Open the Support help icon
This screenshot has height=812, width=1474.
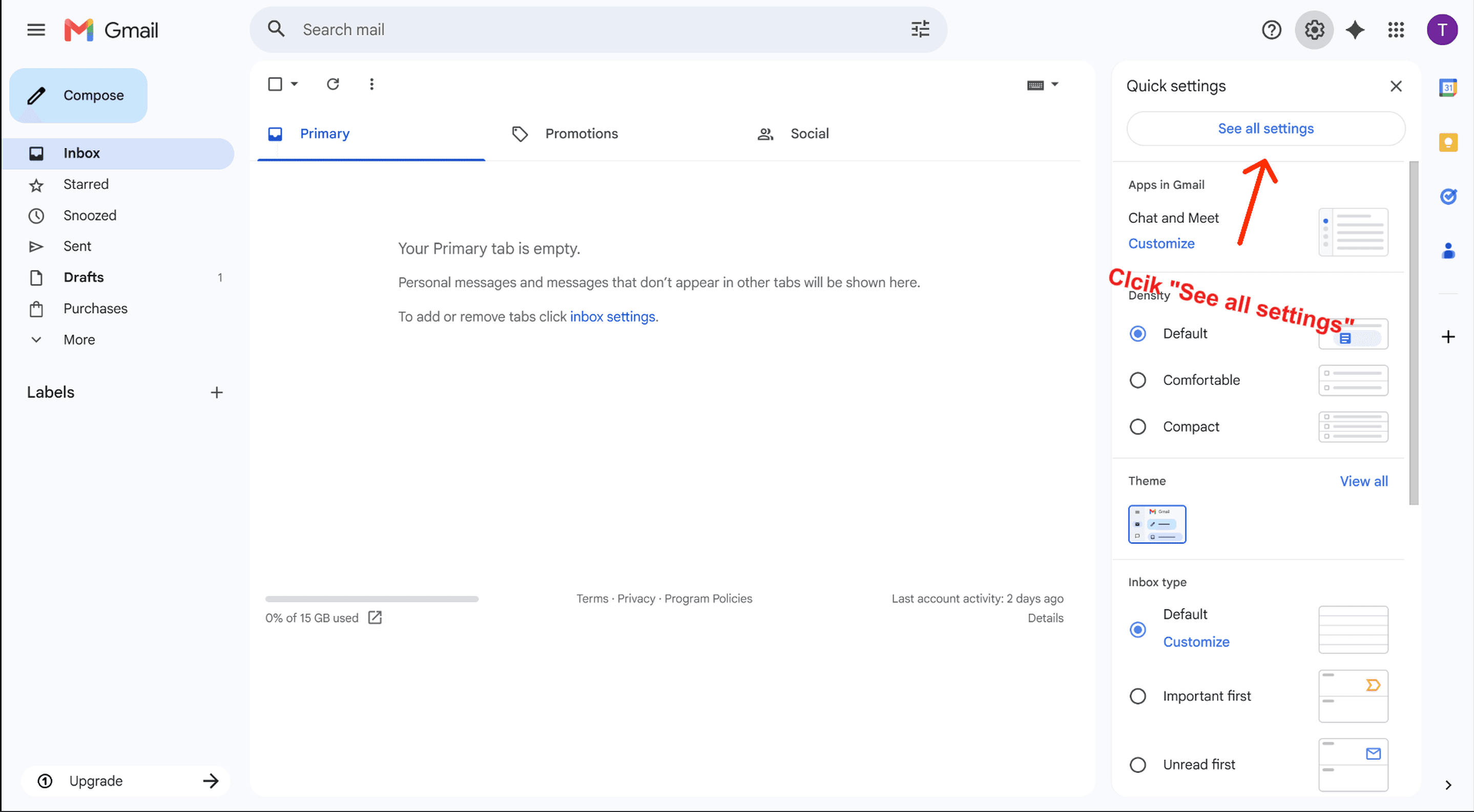(x=1272, y=30)
